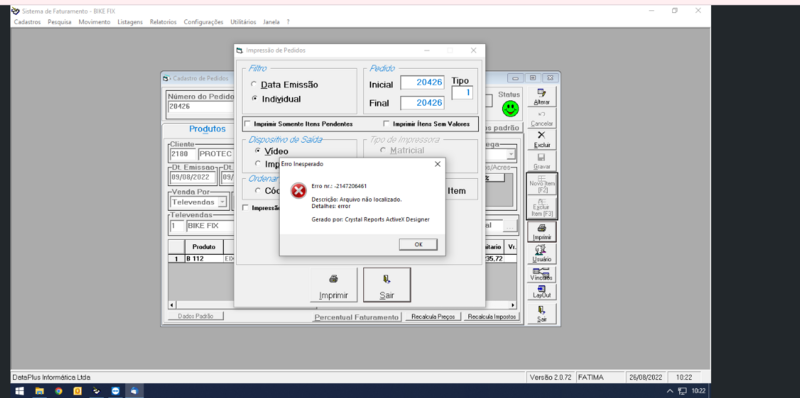The height and width of the screenshot is (398, 800).
Task: Open the Configurações menu
Action: click(204, 22)
